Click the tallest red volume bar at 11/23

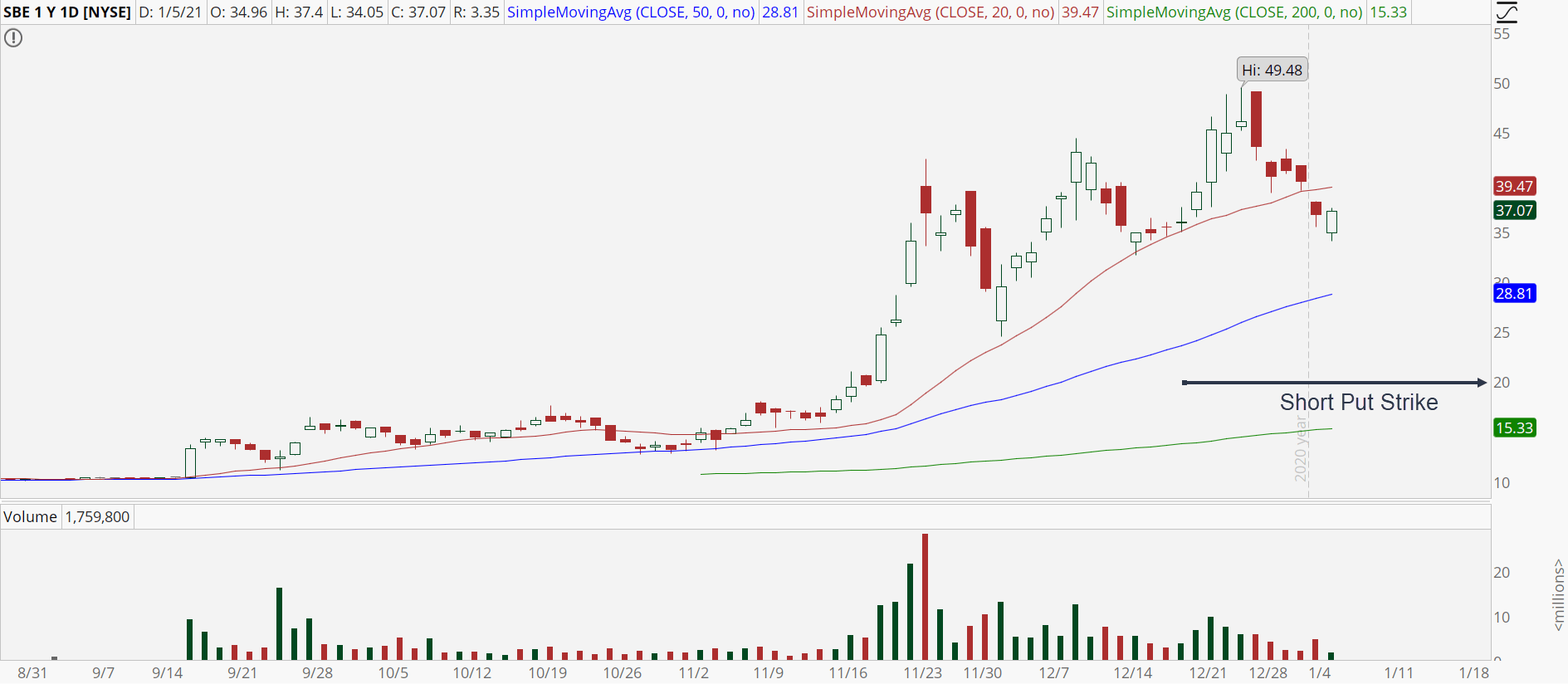[926, 596]
